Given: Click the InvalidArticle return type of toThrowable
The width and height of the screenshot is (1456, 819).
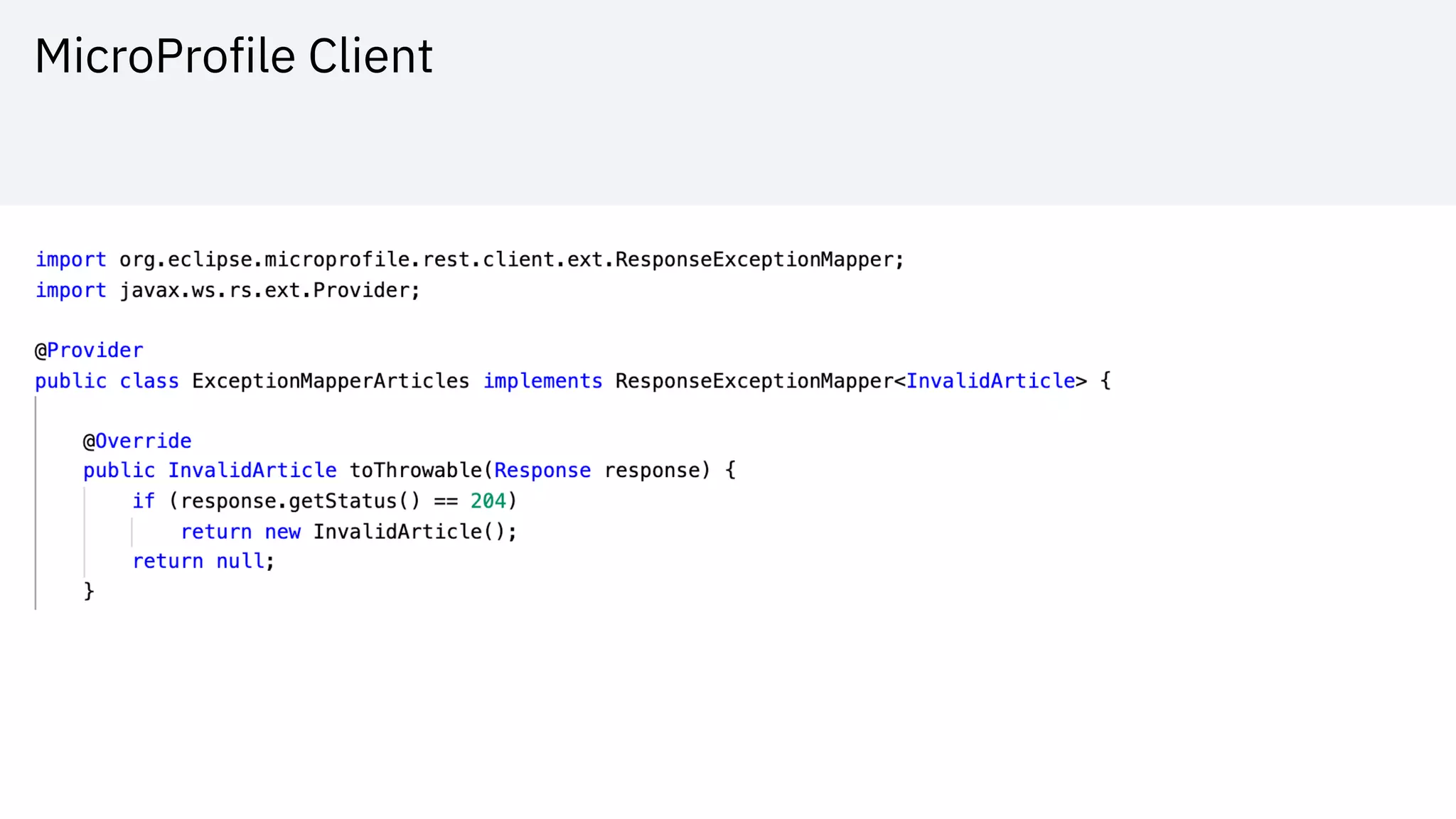Looking at the screenshot, I should [252, 471].
